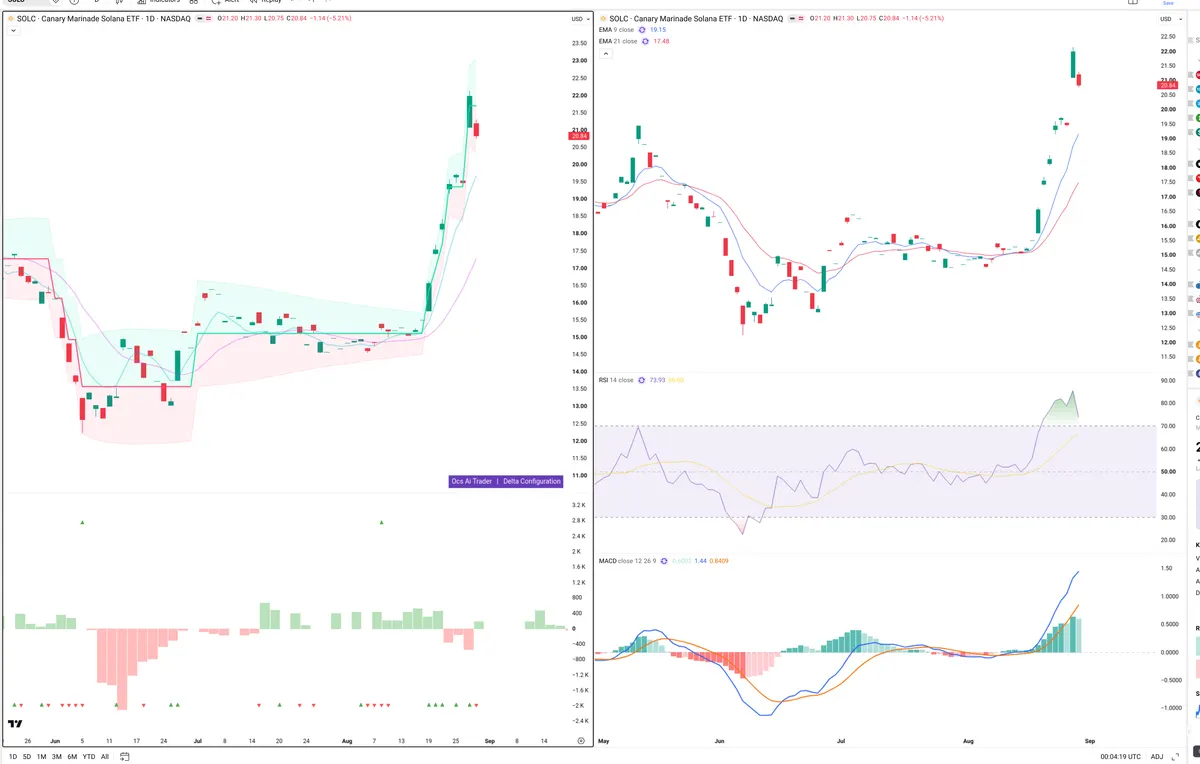Screen dimensions: 1200x764
Task: Click Ocs AI Trader Delta Configuration label
Action: [x=506, y=481]
